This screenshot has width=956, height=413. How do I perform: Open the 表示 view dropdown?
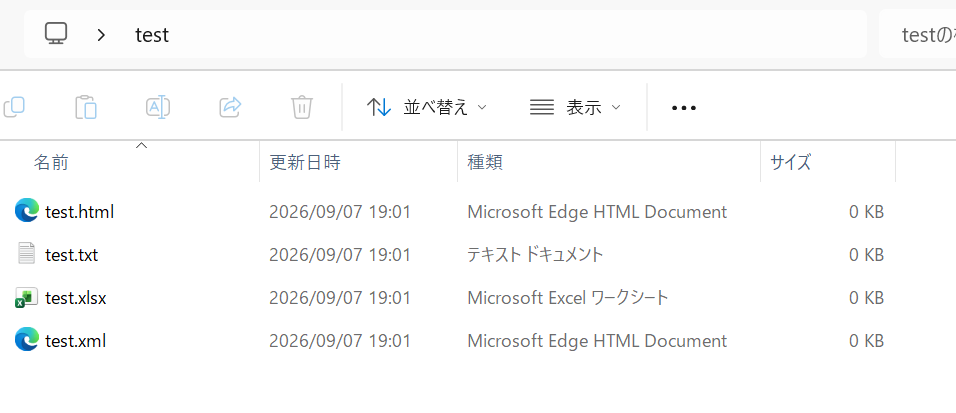(x=575, y=107)
